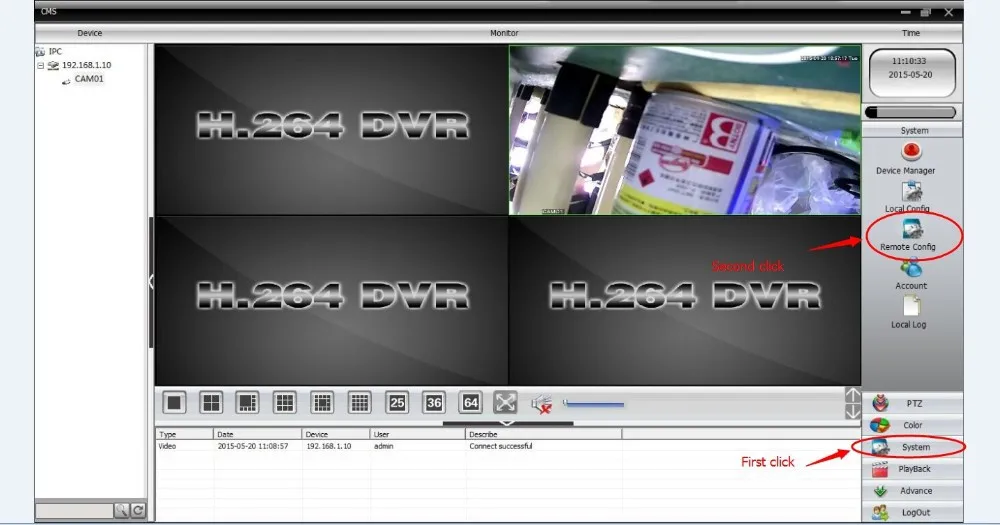Open the Account icon
Image resolution: width=1000 pixels, height=525 pixels.
[911, 268]
